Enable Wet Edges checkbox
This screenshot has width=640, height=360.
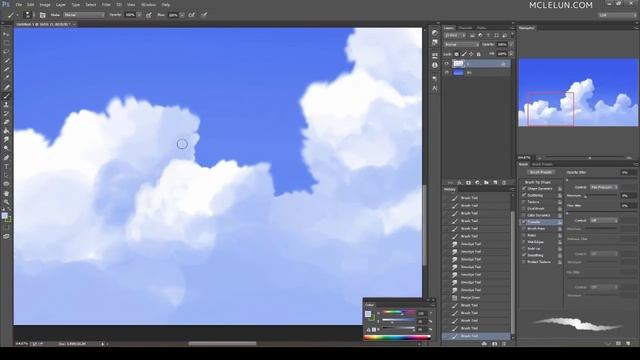tap(524, 242)
